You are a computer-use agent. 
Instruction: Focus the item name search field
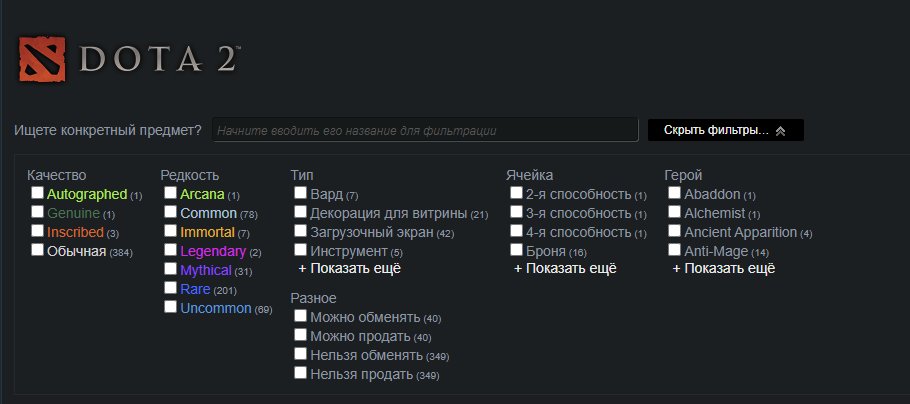pyautogui.click(x=425, y=131)
